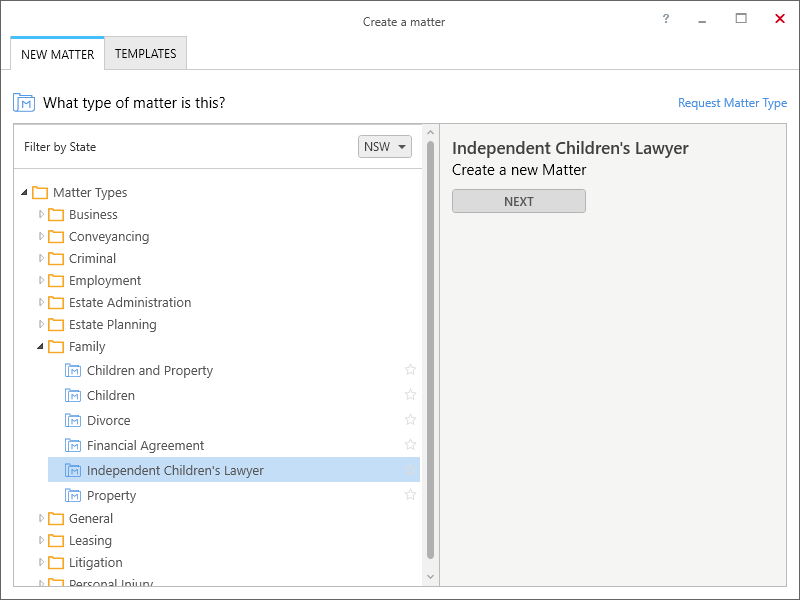Toggle the favorite star for Property
This screenshot has width=800, height=600.
[410, 494]
